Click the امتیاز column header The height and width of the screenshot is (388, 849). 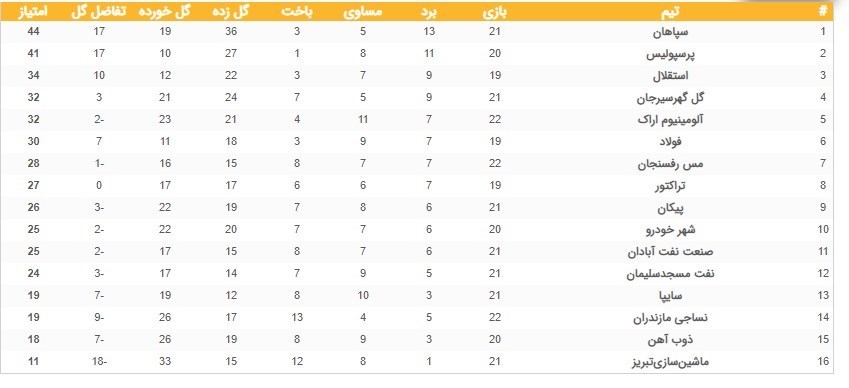[x=33, y=12]
